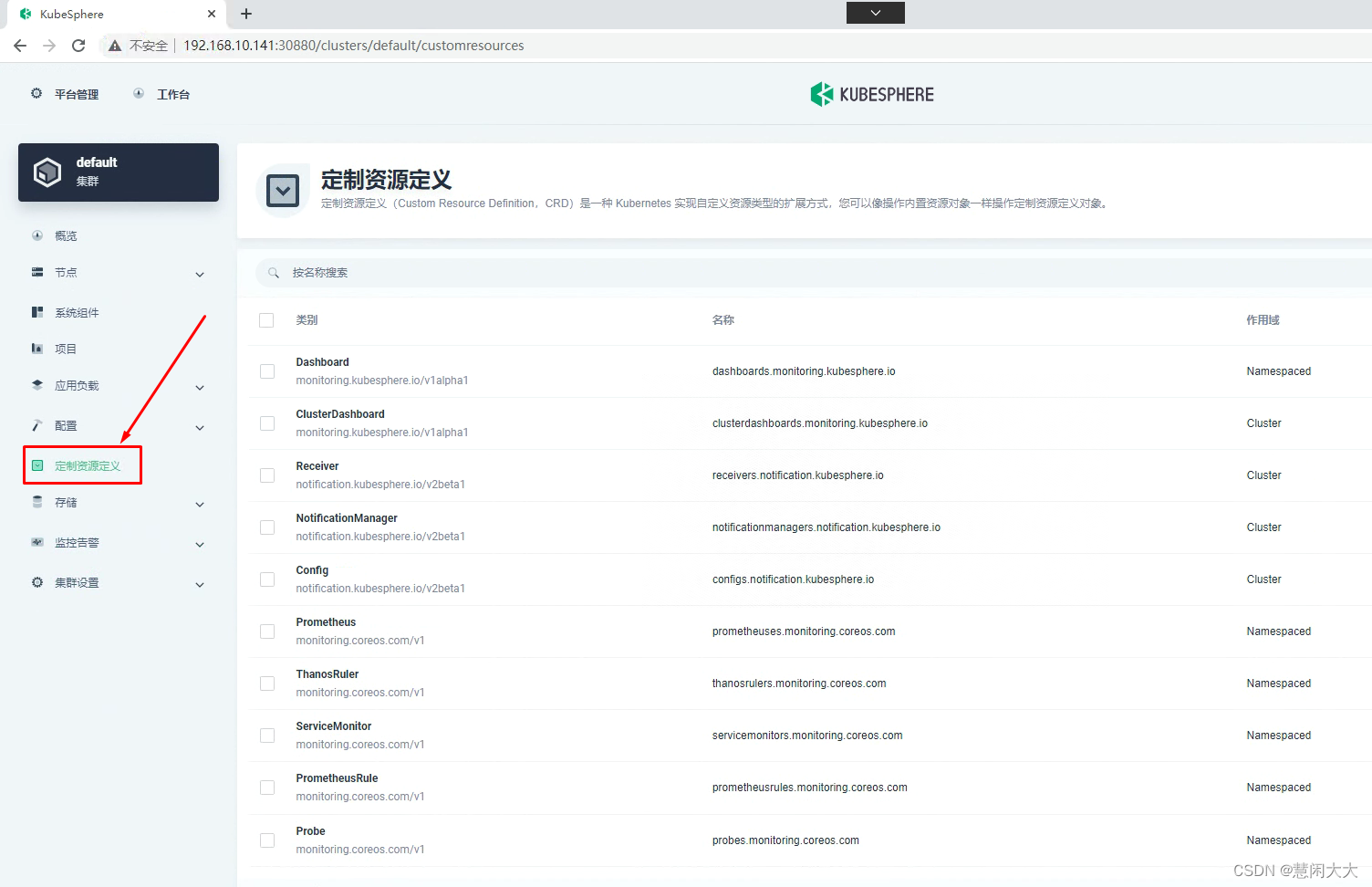The image size is (1372, 887).
Task: Click the browser back arrow
Action: (20, 46)
